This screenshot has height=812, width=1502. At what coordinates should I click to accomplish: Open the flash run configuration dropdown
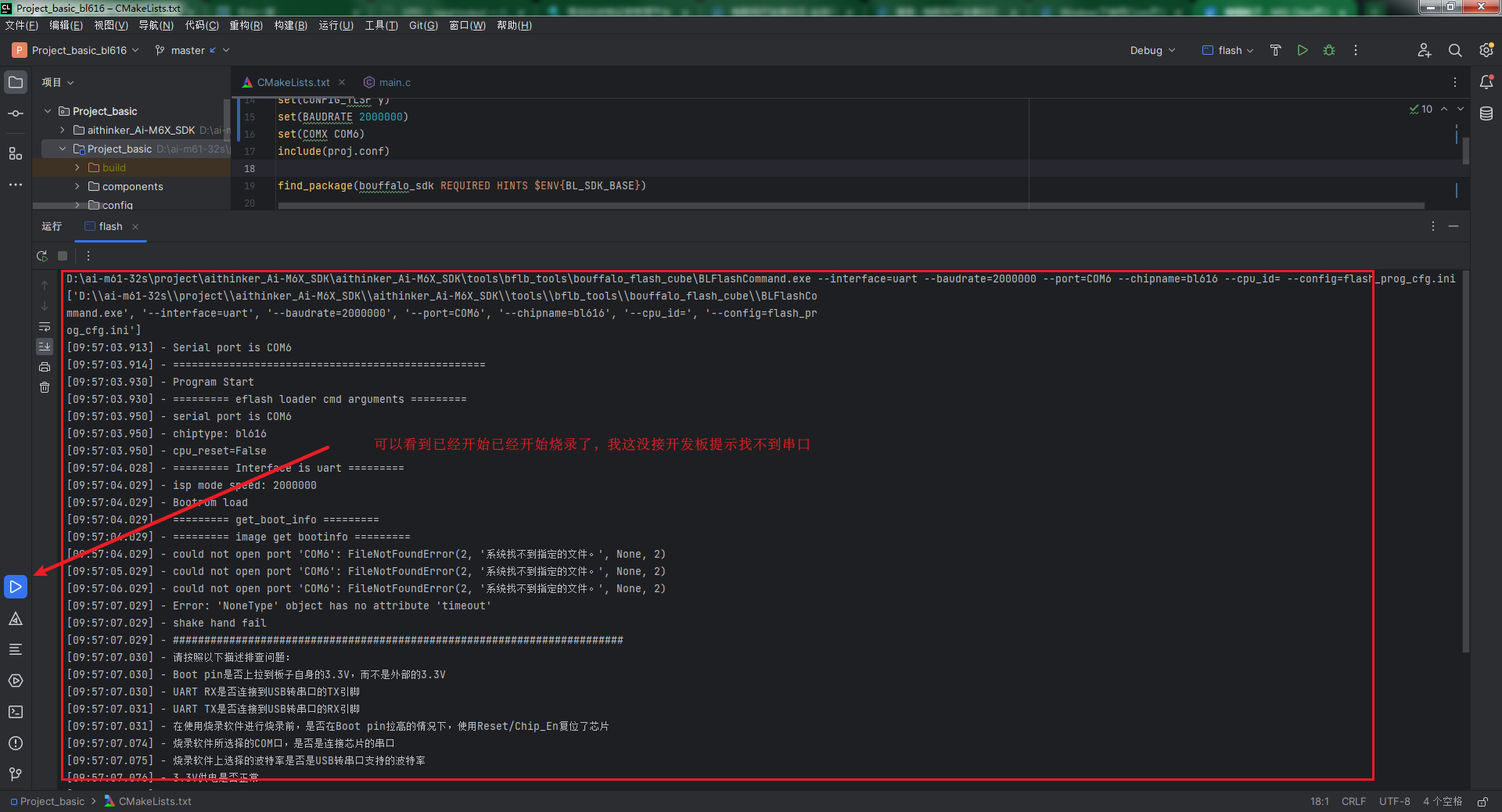[x=1228, y=50]
